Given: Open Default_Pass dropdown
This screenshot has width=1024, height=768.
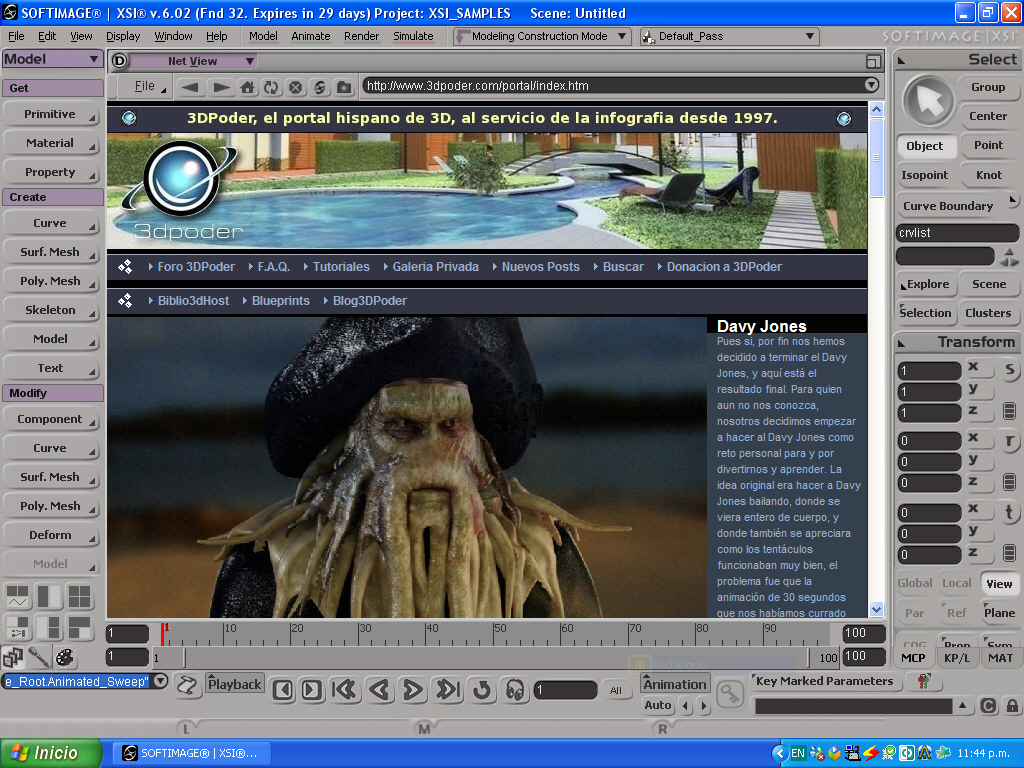Looking at the screenshot, I should coord(730,37).
